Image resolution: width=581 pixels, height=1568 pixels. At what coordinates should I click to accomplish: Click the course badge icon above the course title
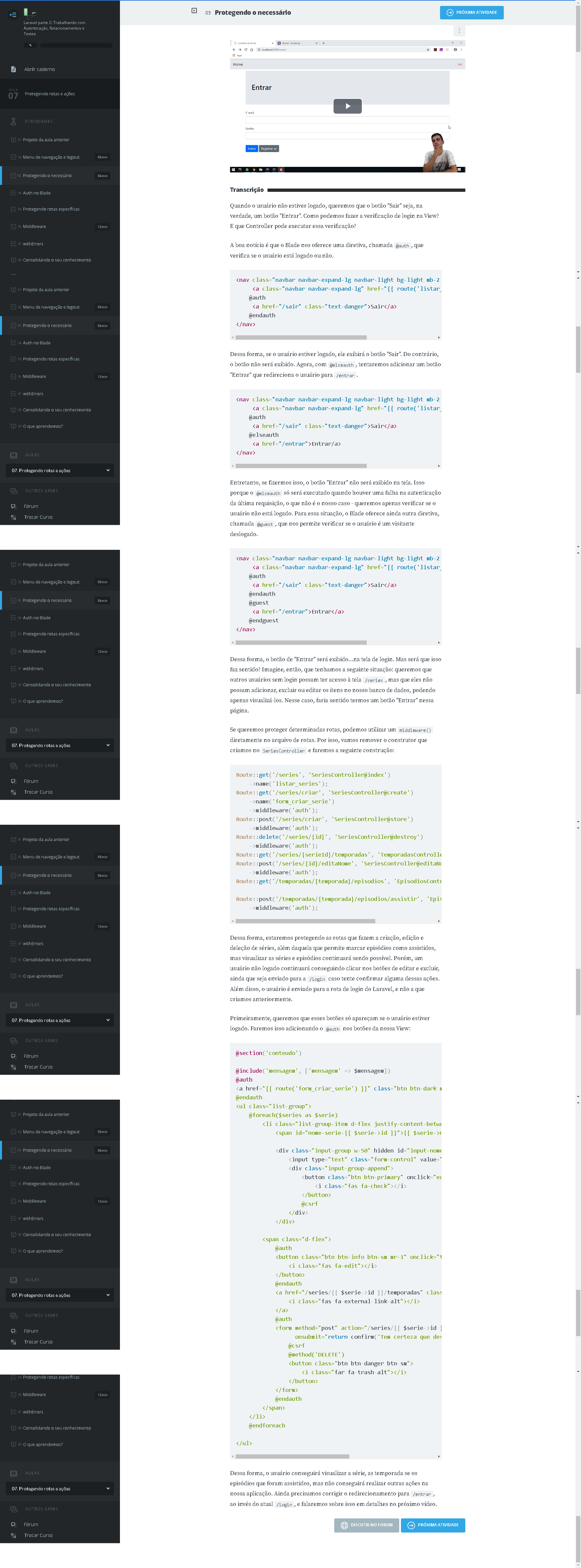click(x=26, y=12)
